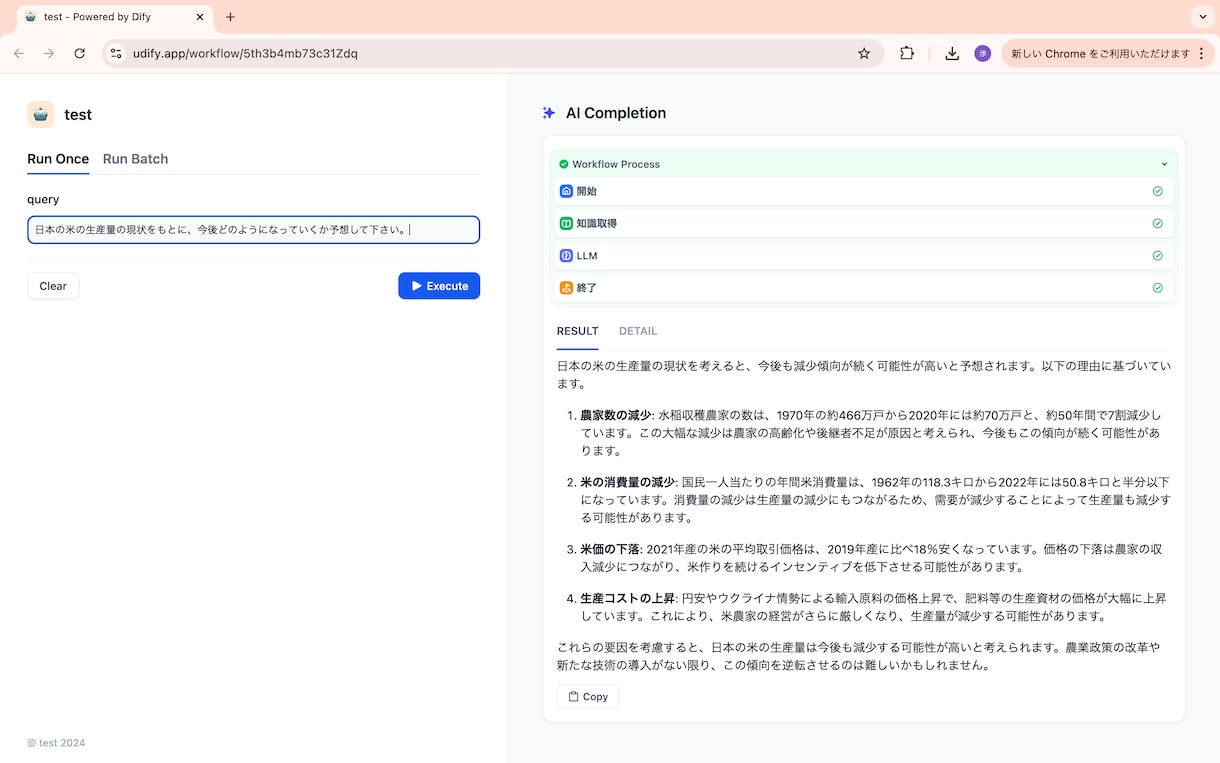Click the Execute button

(439, 286)
